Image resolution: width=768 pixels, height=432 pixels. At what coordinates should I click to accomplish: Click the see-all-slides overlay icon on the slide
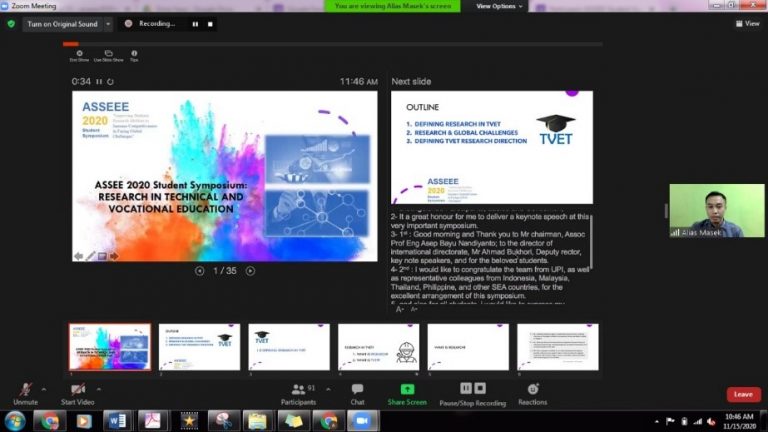click(102, 256)
